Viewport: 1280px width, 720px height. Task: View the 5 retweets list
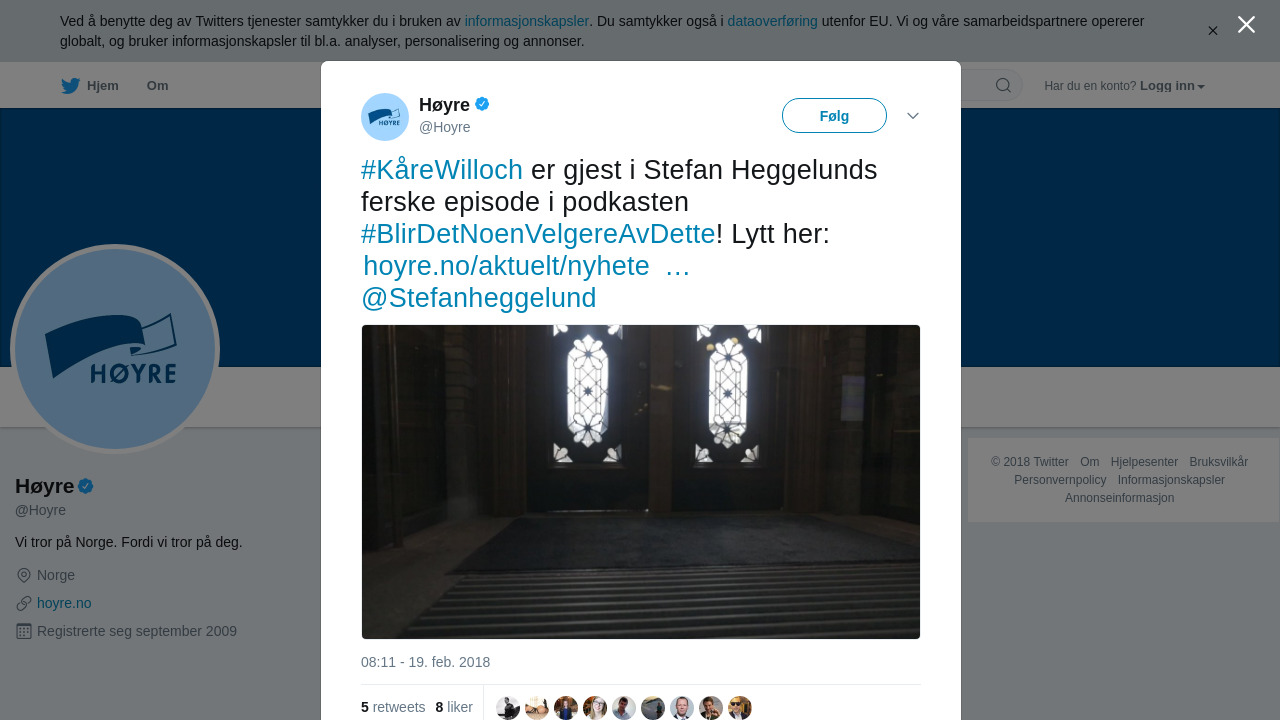click(393, 707)
